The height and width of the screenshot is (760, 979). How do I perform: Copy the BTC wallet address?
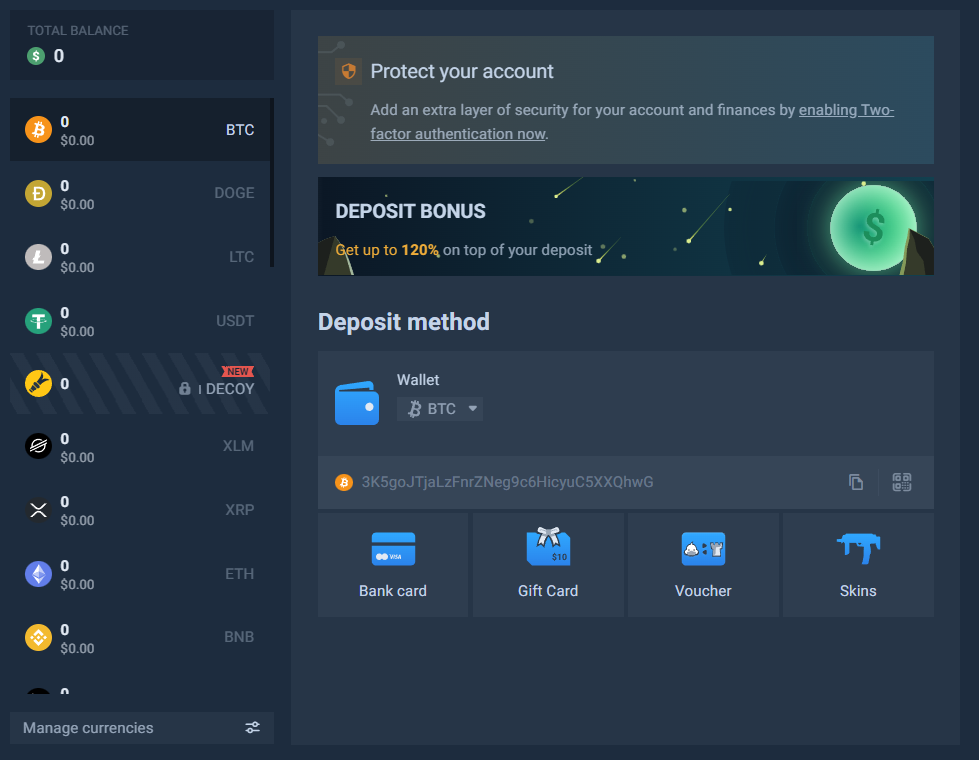856,482
